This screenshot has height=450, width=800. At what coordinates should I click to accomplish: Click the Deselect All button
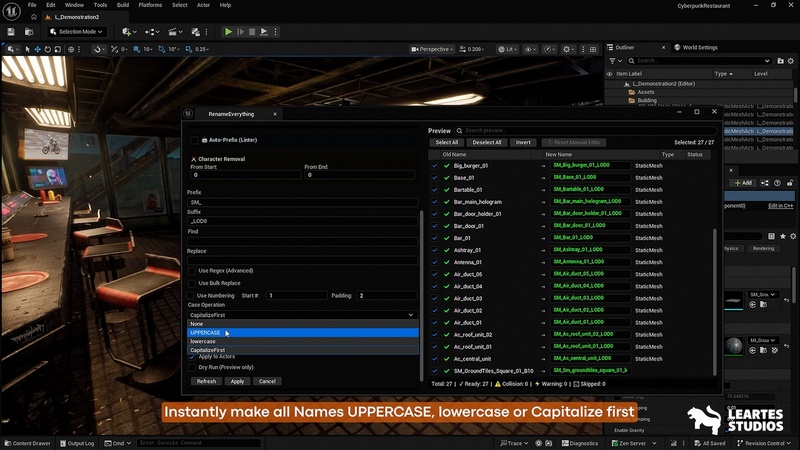tap(486, 142)
